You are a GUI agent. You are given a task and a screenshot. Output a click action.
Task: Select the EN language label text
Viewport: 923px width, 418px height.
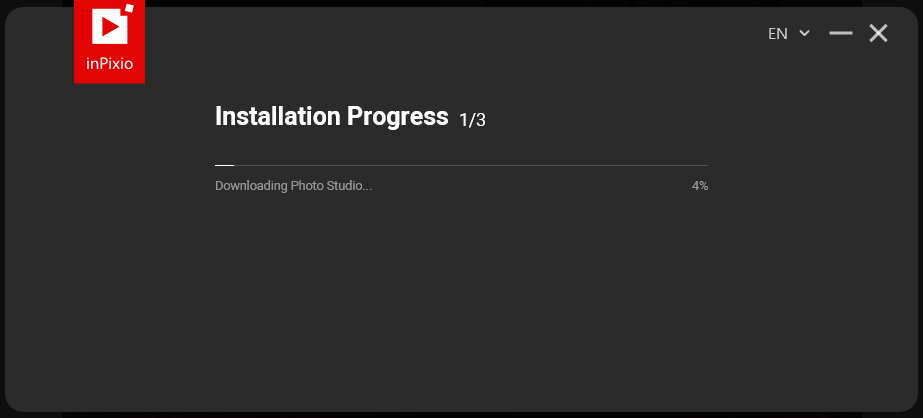[778, 34]
